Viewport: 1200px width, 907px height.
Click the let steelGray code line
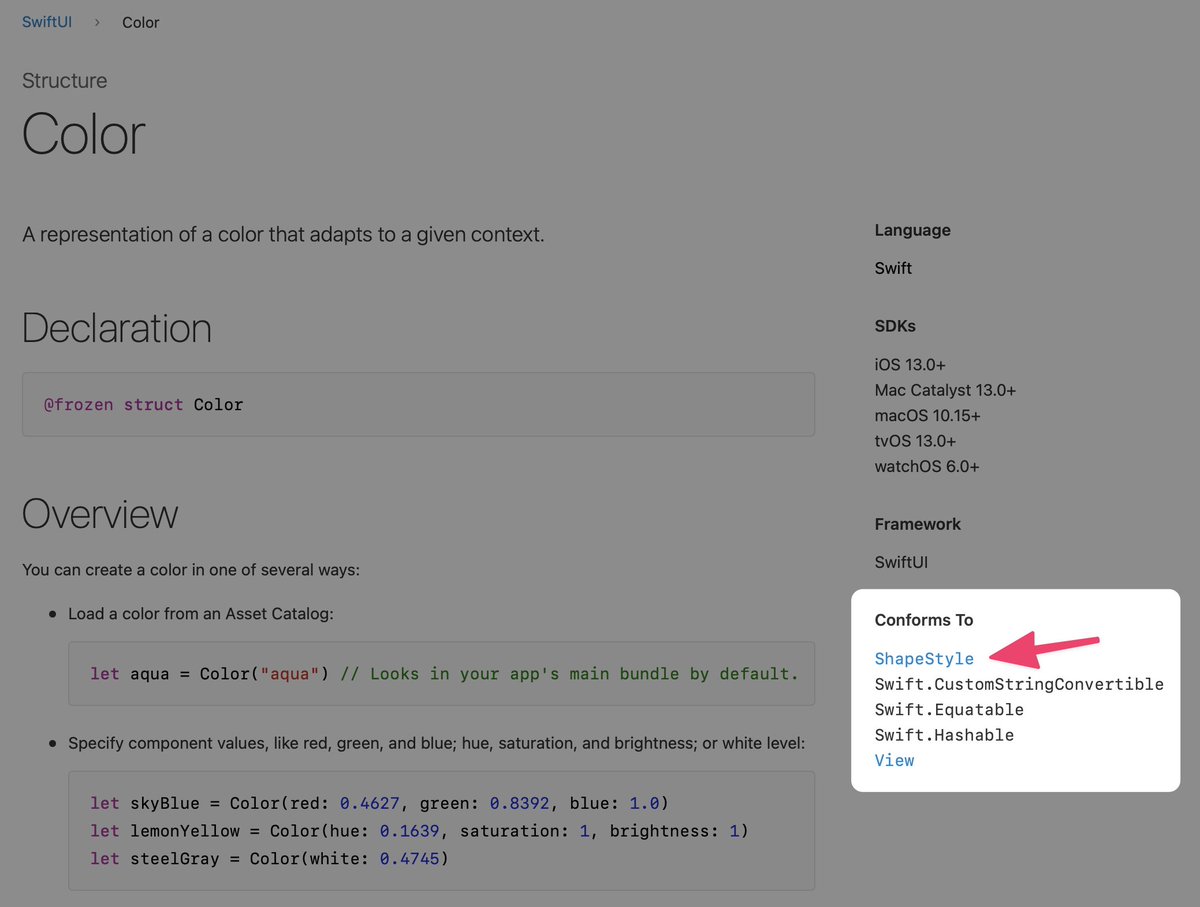point(270,858)
